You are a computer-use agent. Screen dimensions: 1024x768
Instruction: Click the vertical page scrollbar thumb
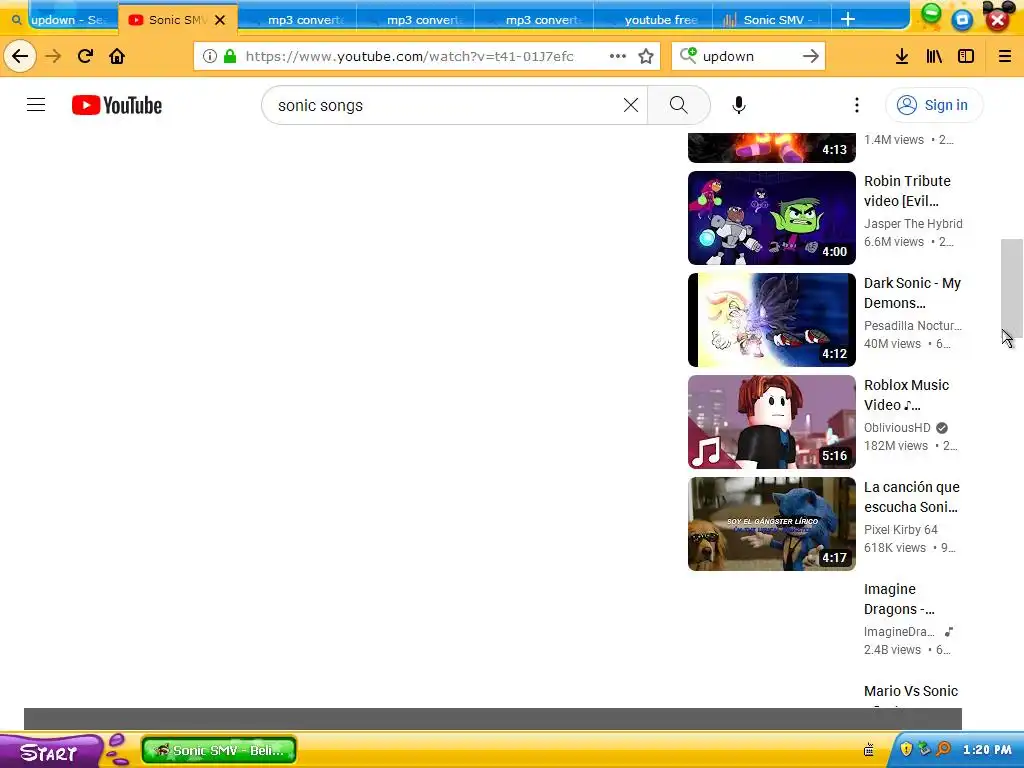click(1012, 287)
